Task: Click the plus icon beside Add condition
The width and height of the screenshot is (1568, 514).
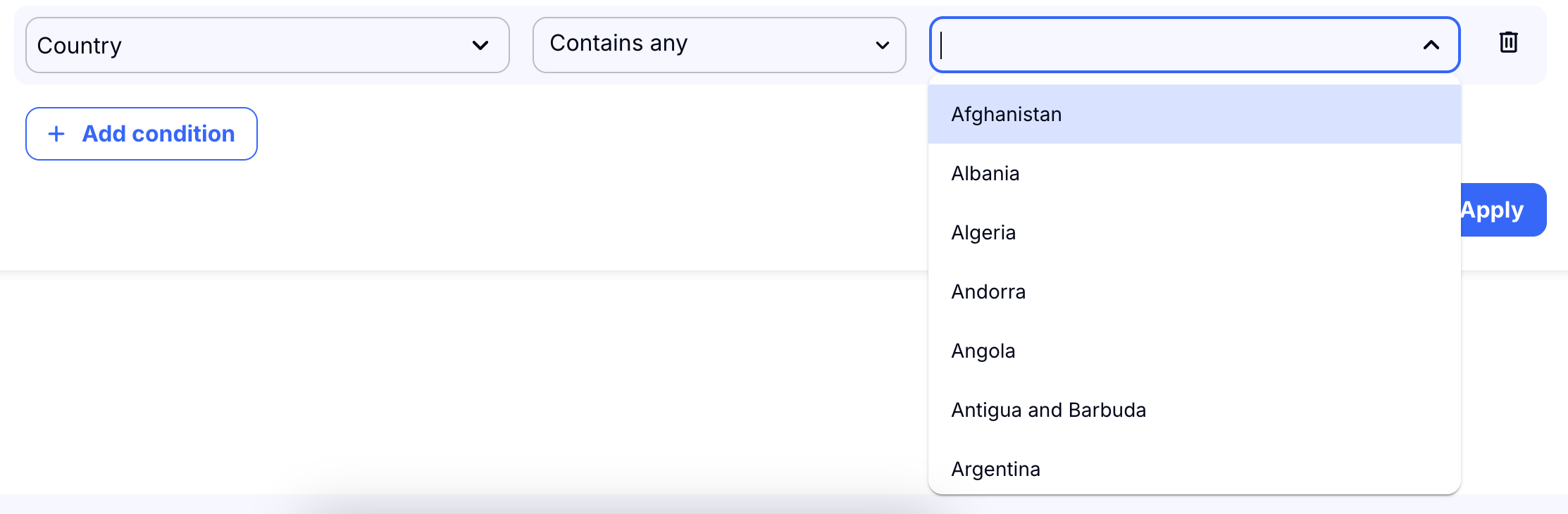Action: click(56, 134)
